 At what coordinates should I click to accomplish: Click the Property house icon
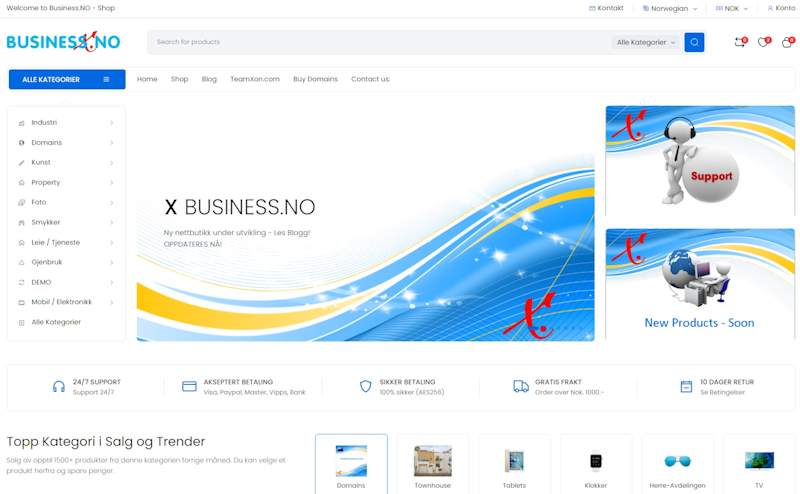(21, 183)
